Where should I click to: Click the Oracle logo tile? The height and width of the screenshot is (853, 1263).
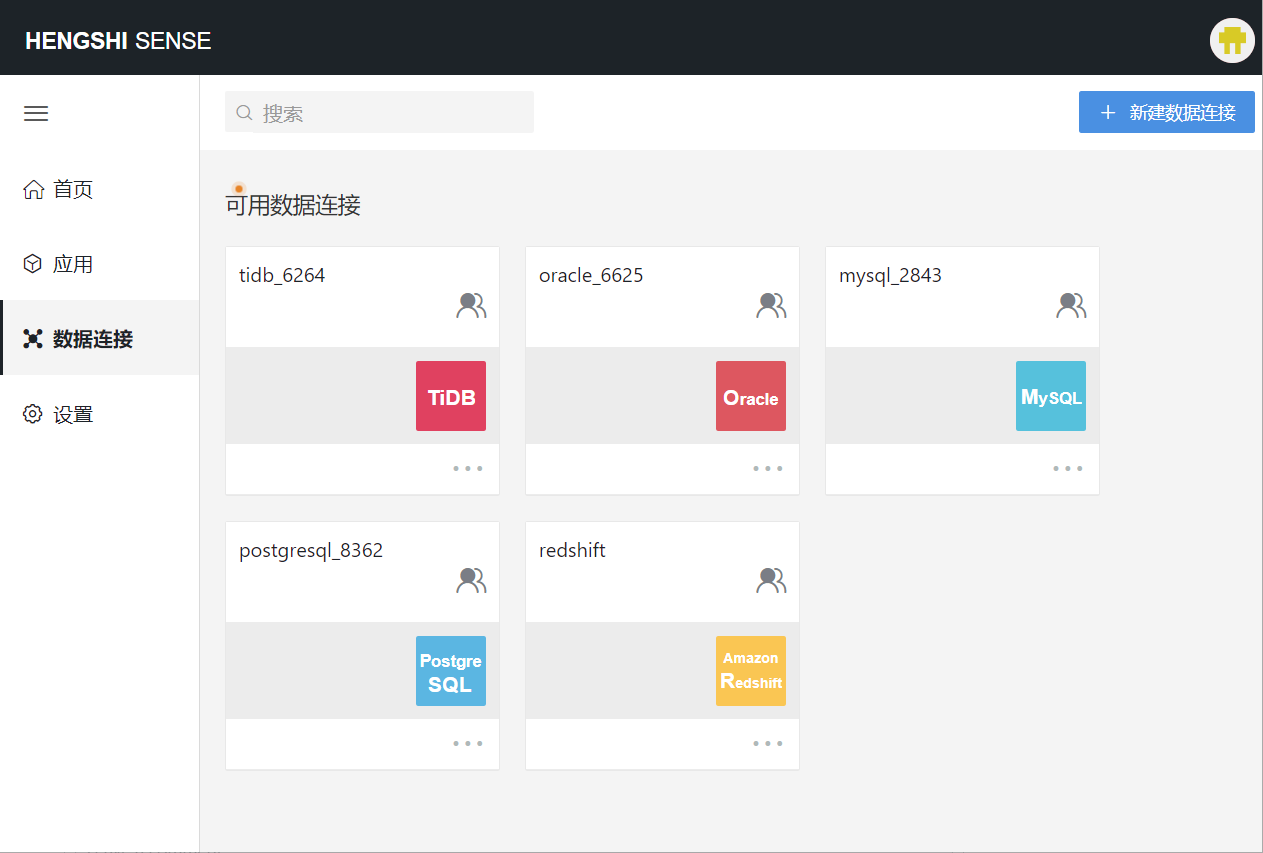751,396
